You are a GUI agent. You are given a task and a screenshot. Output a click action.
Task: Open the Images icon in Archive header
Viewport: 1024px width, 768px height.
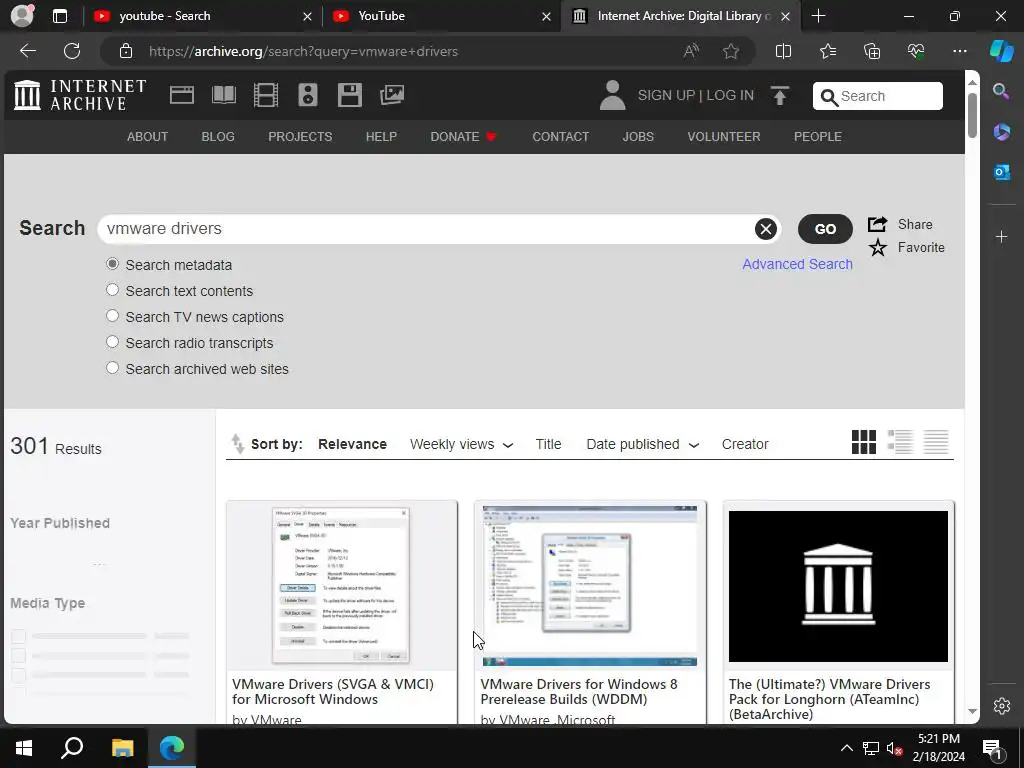click(392, 95)
